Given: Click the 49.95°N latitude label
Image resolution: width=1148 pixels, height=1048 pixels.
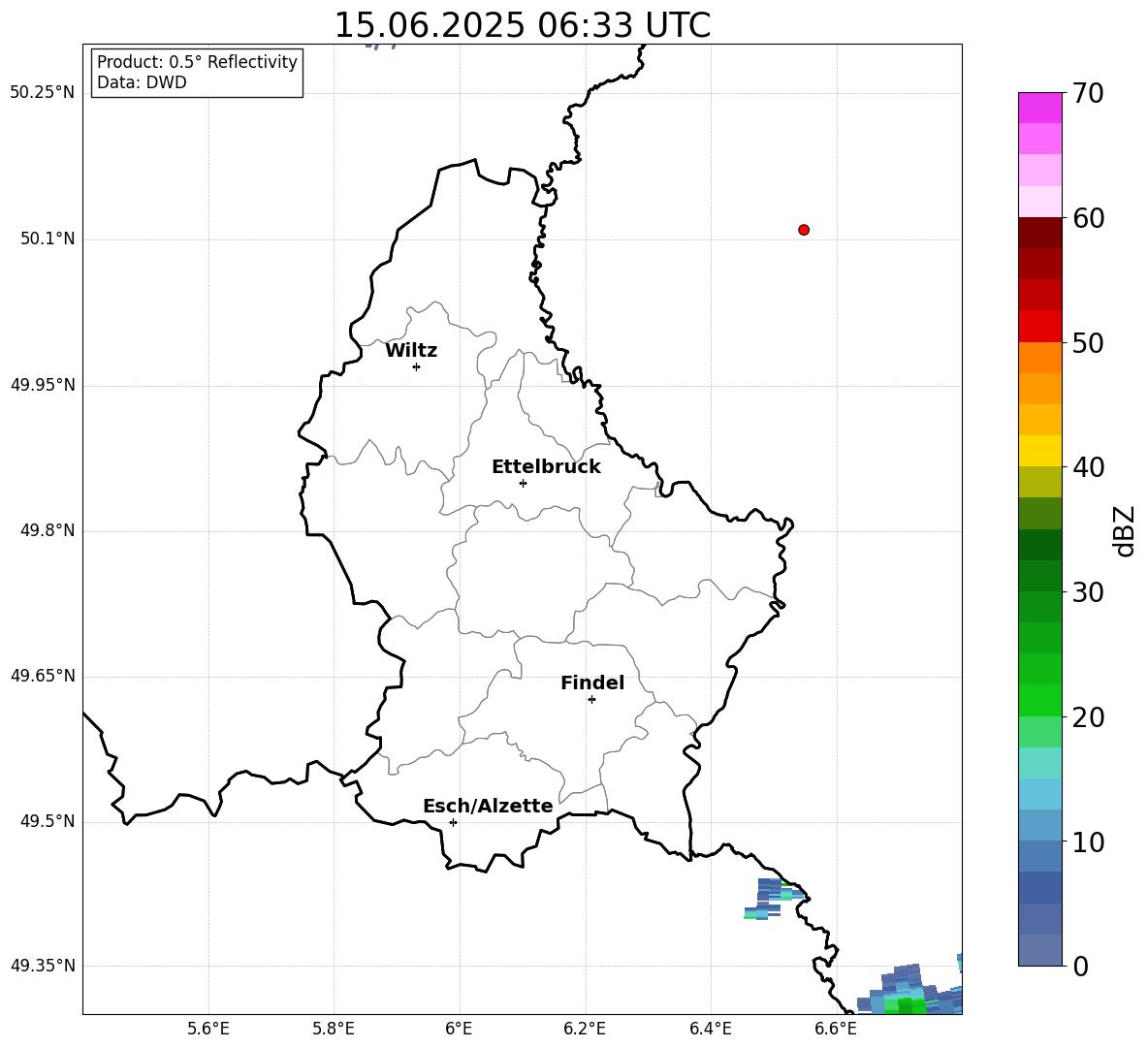Looking at the screenshot, I should coord(43,384).
